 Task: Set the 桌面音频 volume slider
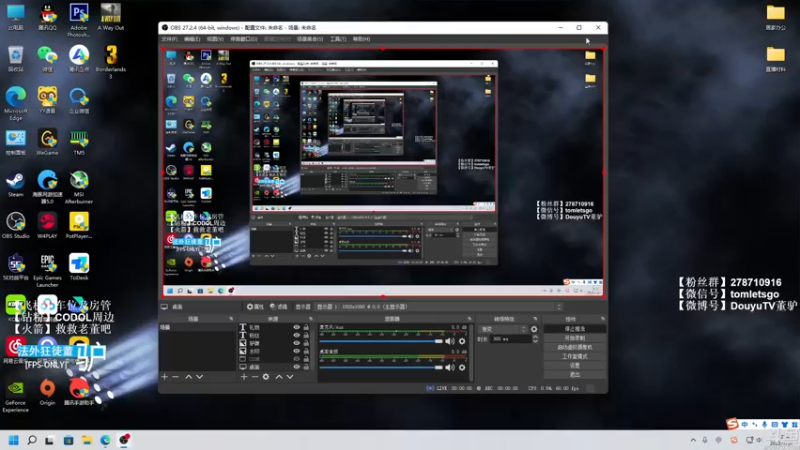click(381, 367)
